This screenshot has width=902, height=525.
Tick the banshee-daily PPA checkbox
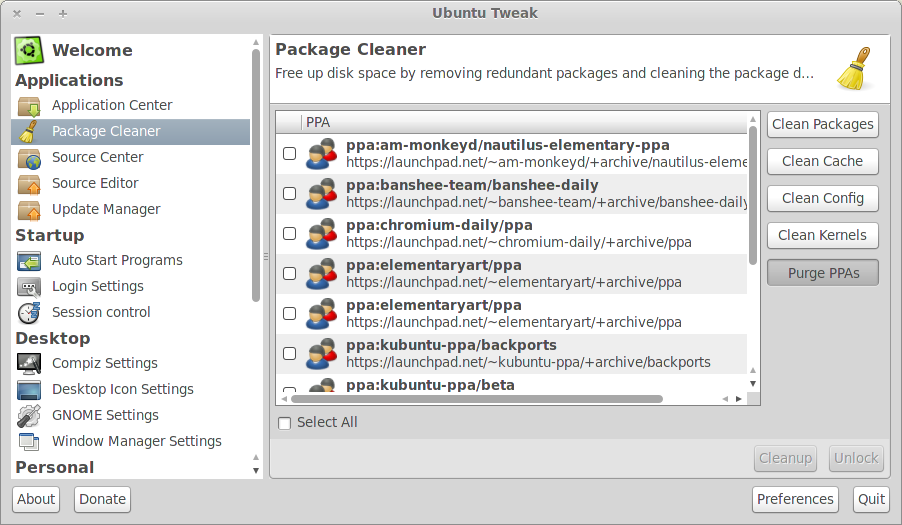click(x=289, y=193)
